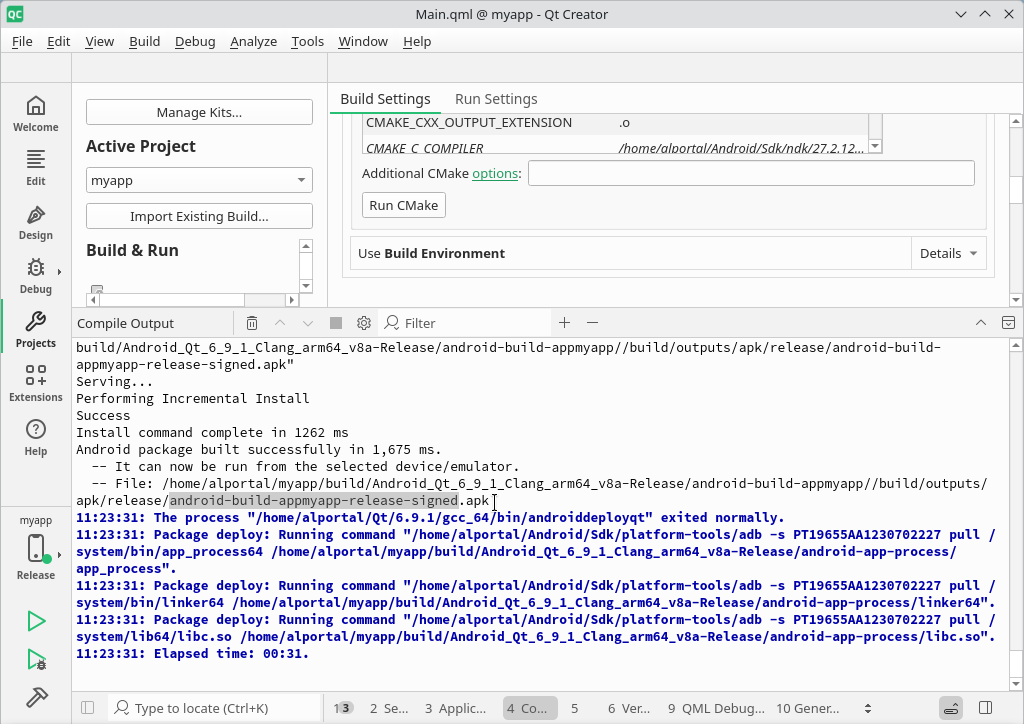The height and width of the screenshot is (724, 1024).
Task: Open the Tools menu
Action: (x=307, y=41)
